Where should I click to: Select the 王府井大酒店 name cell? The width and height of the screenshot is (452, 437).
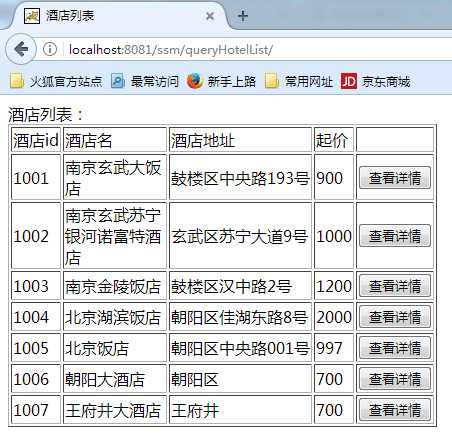[x=115, y=410]
